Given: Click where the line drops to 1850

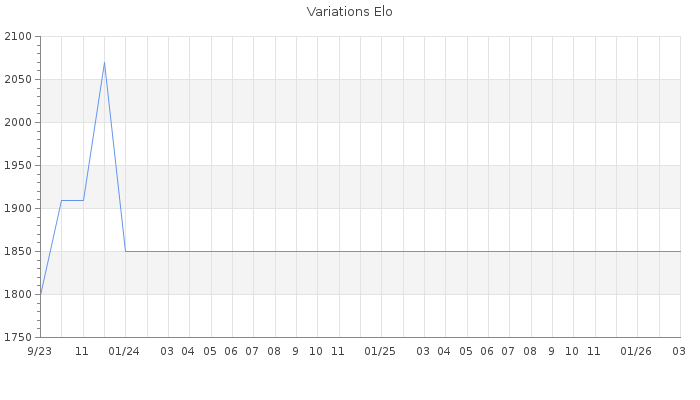Looking at the screenshot, I should (x=125, y=251).
